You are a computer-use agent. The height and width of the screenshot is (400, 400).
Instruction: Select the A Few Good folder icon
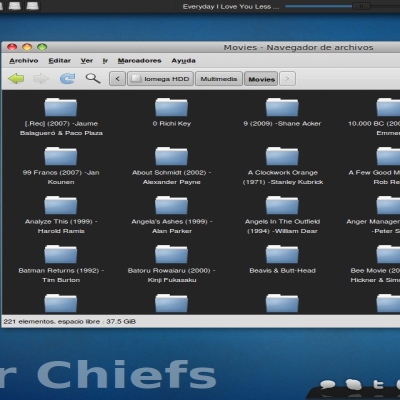pyautogui.click(x=388, y=156)
